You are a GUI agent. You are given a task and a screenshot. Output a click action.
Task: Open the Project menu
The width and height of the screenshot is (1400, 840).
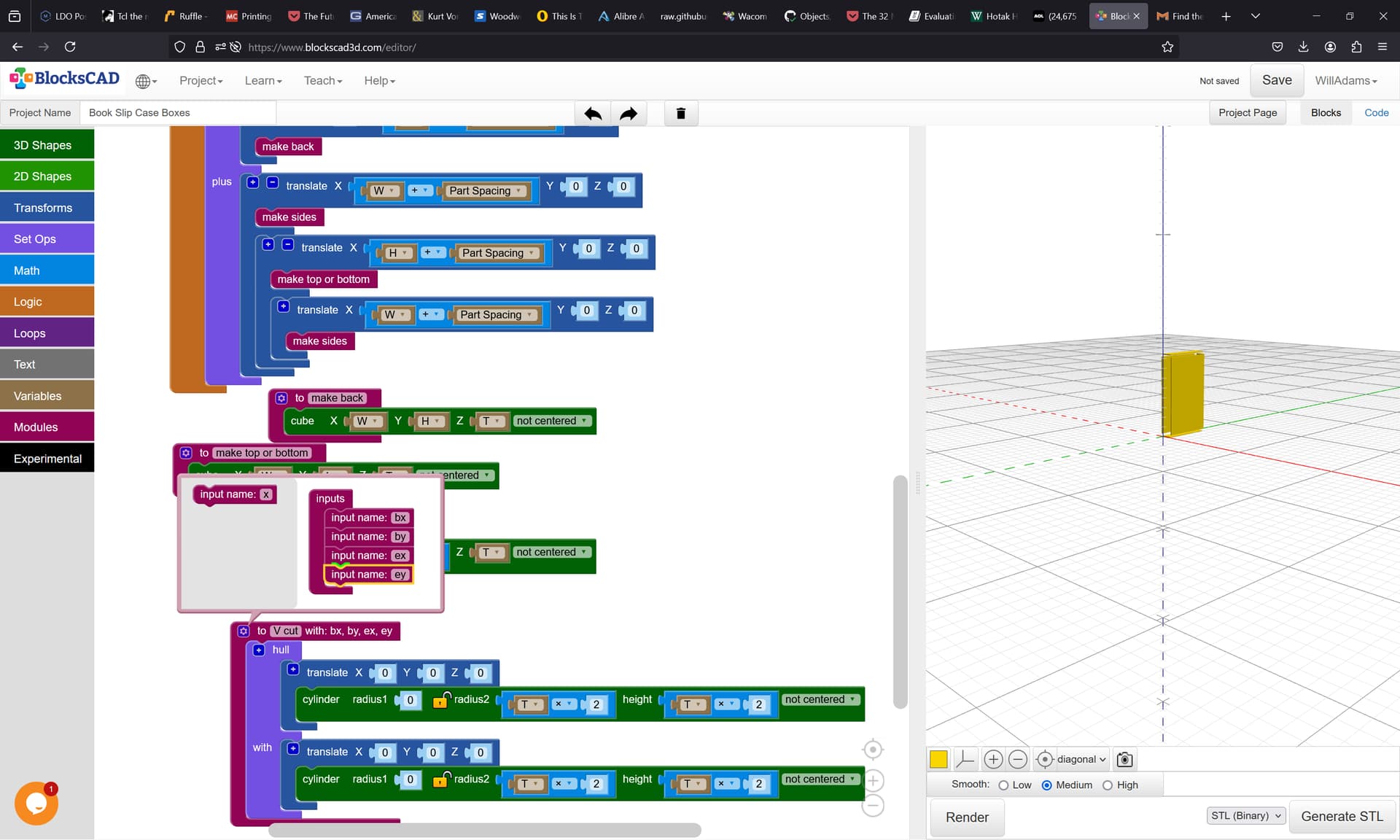coord(201,81)
